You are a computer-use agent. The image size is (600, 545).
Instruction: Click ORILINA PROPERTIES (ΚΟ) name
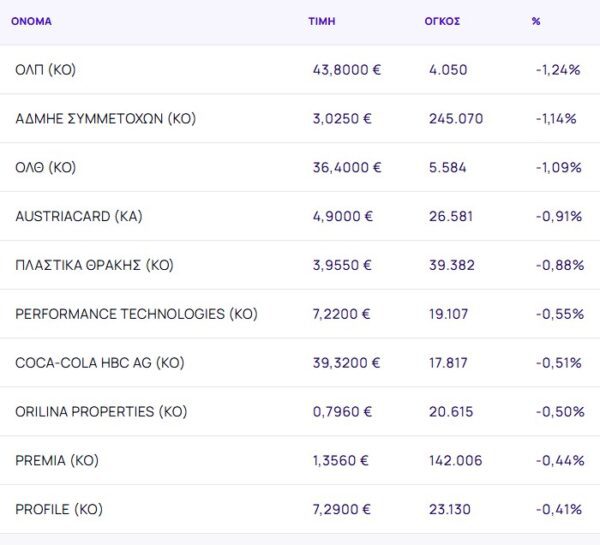point(101,412)
